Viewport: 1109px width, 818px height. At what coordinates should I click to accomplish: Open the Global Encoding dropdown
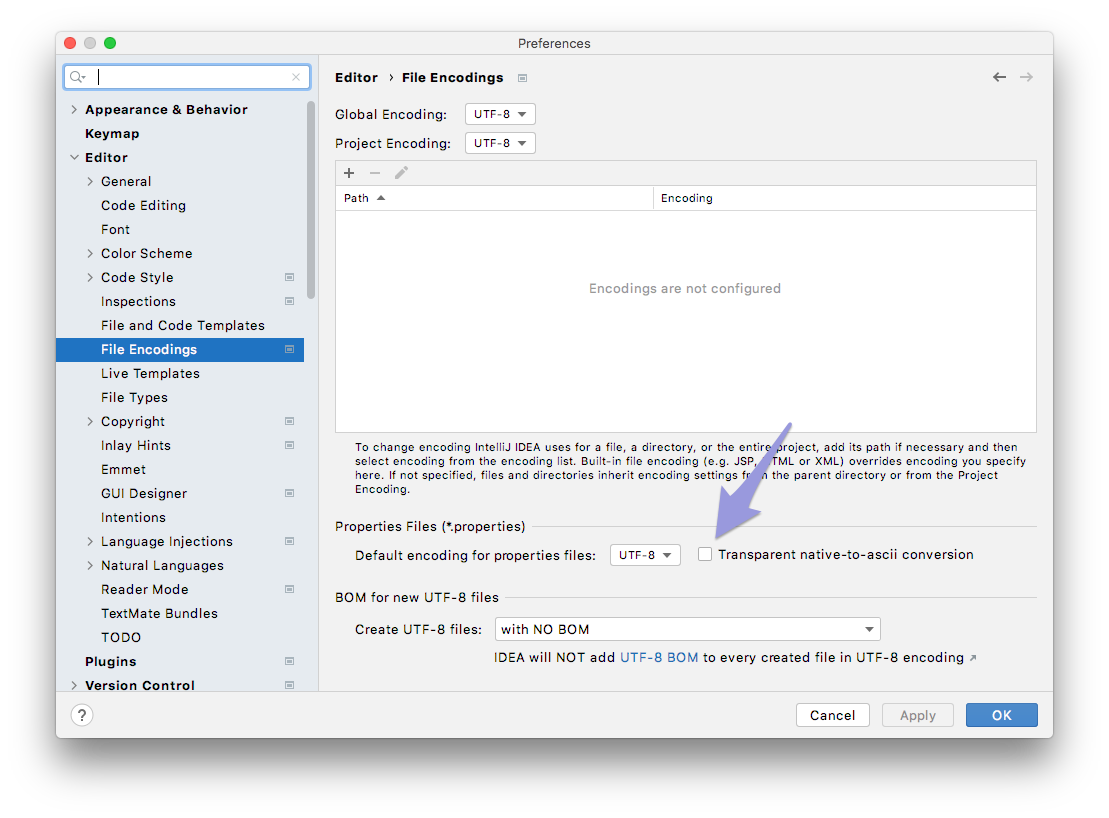500,114
